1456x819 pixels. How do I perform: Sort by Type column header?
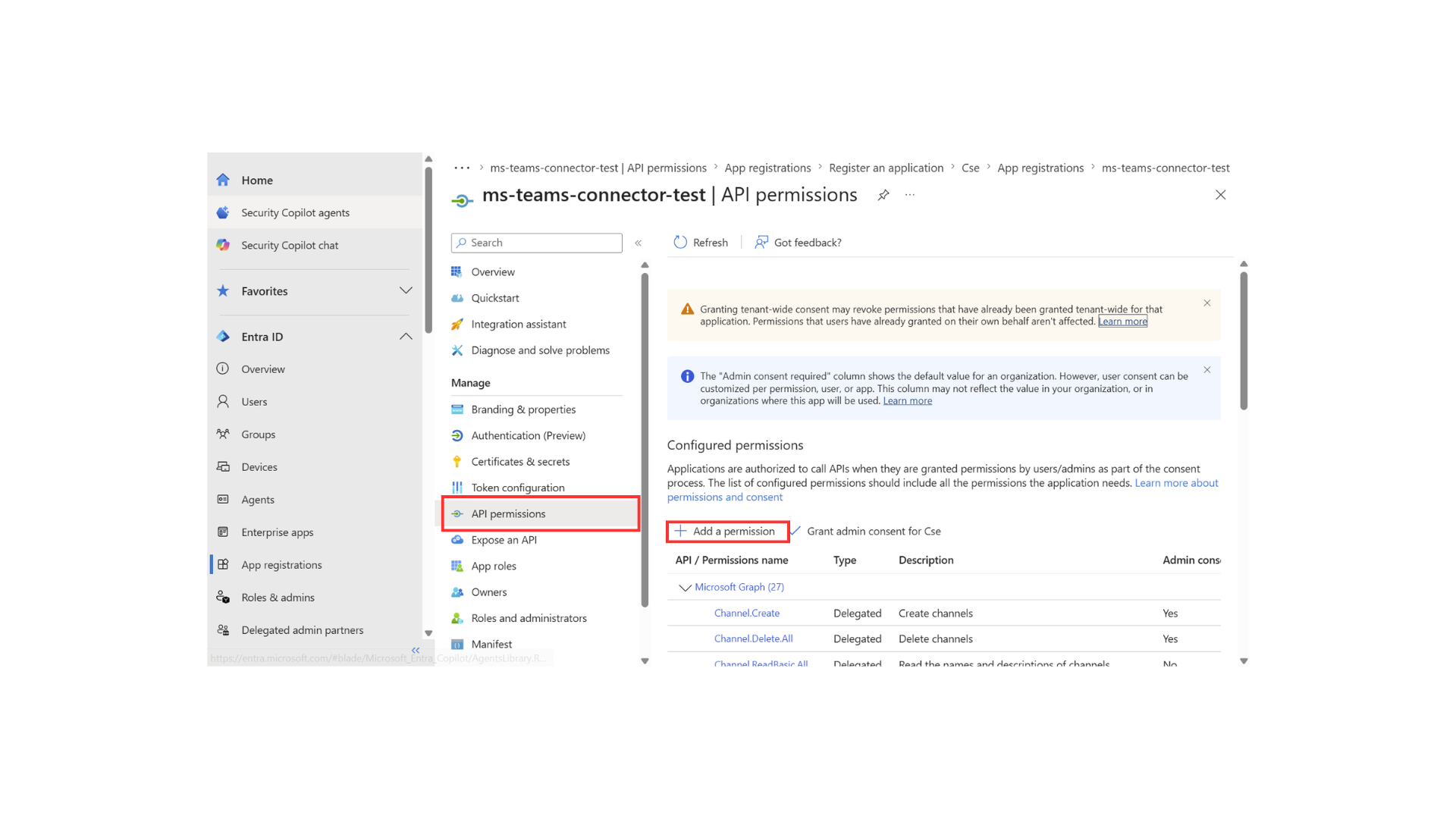click(x=845, y=560)
